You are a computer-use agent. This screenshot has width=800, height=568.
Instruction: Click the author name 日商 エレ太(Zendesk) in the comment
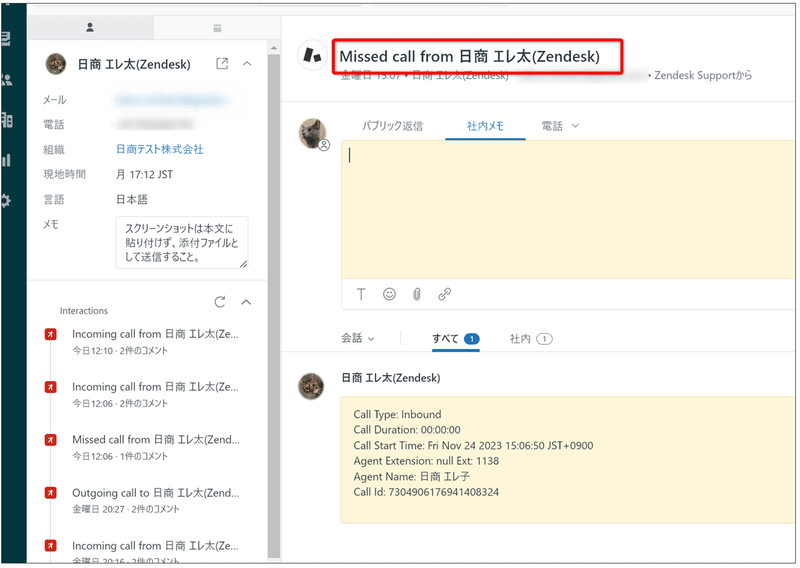[x=391, y=378]
